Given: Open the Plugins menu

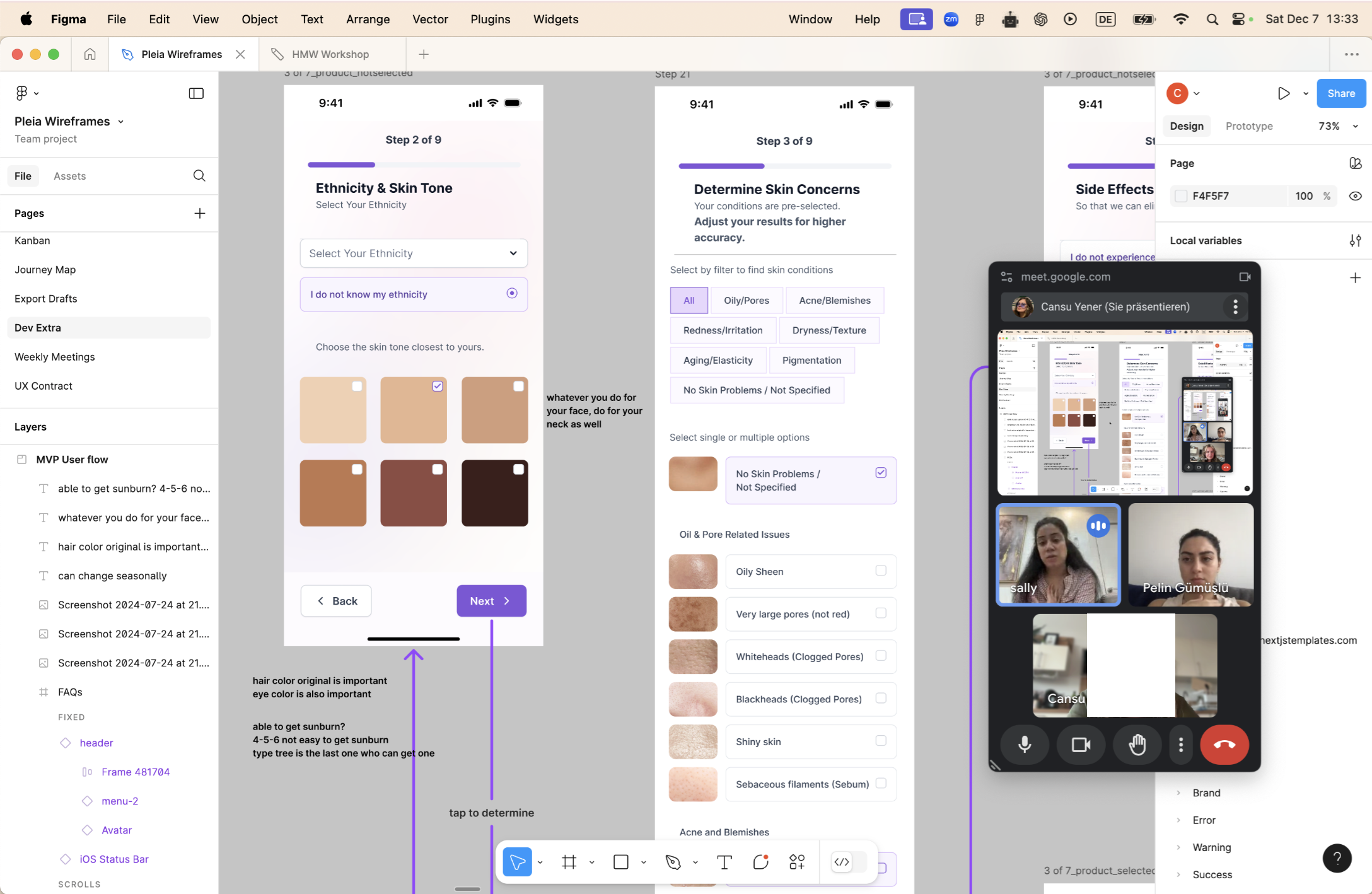Looking at the screenshot, I should pyautogui.click(x=490, y=19).
